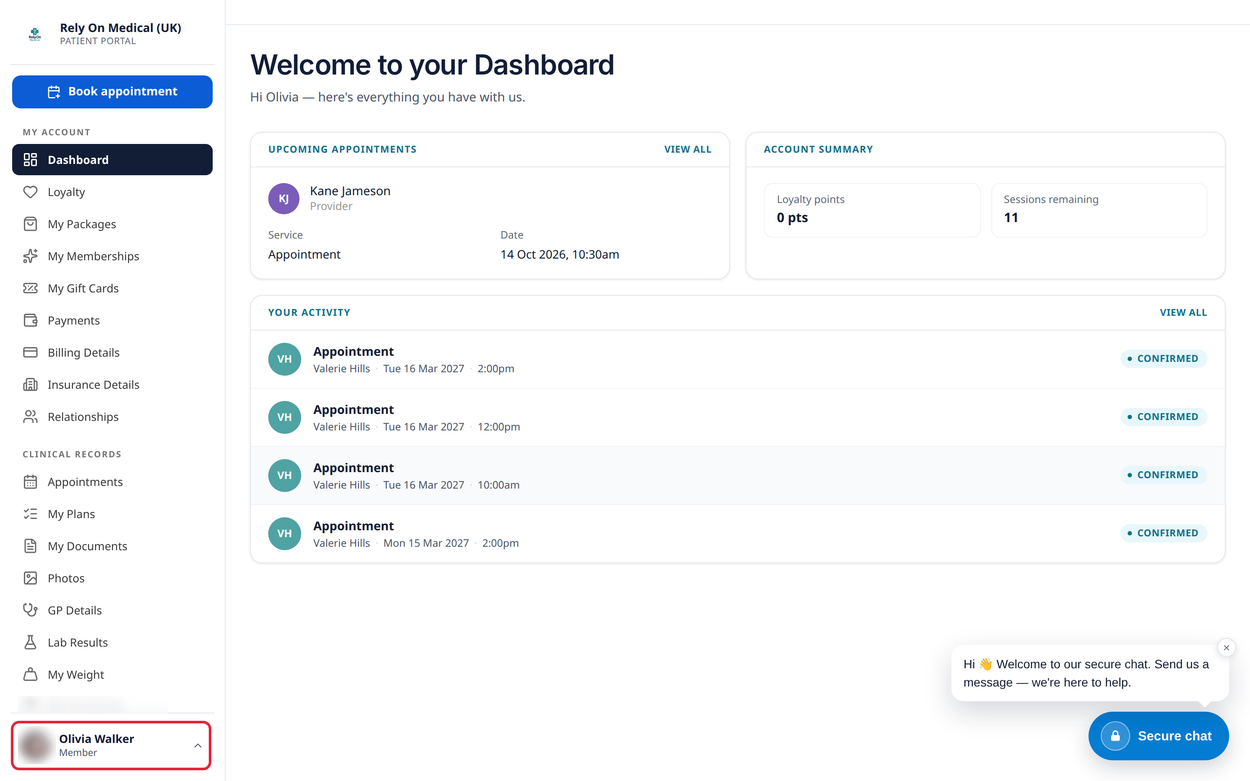Screen dimensions: 1250x781
Task: Click the My Gift Cards ticket icon
Action: click(30, 288)
